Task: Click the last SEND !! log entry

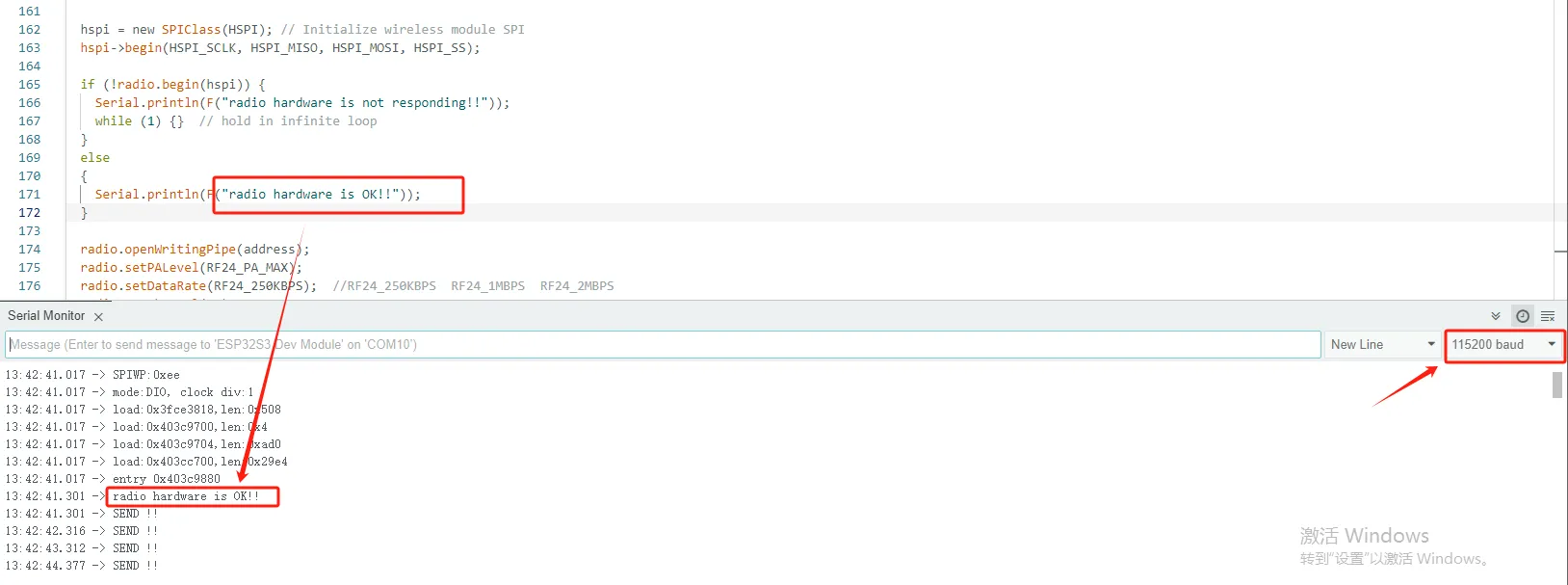Action: click(135, 566)
